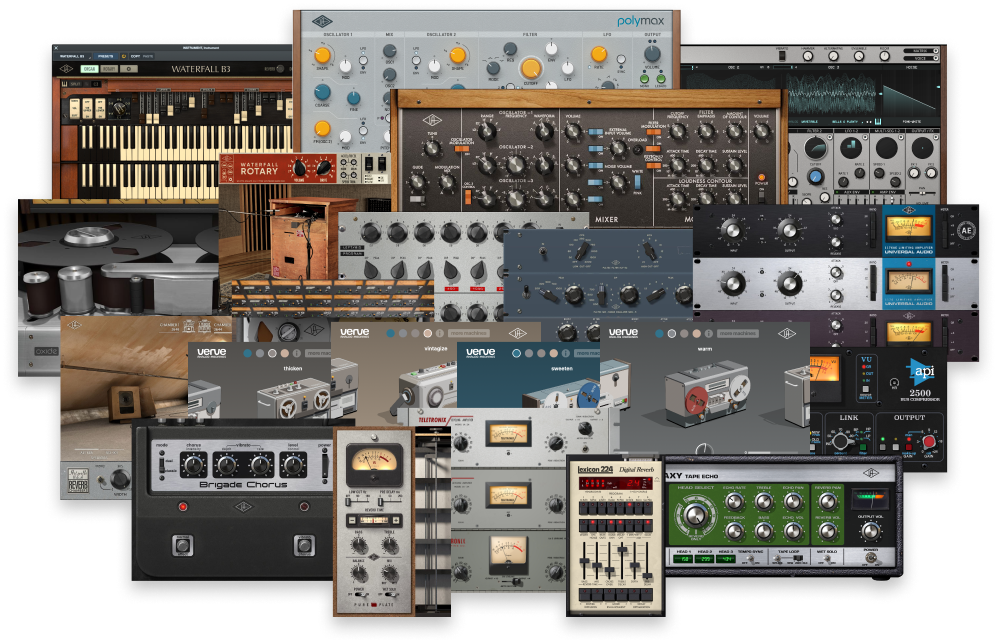
Task: Open Waterfall B3 settings gear tab
Action: 128,69
